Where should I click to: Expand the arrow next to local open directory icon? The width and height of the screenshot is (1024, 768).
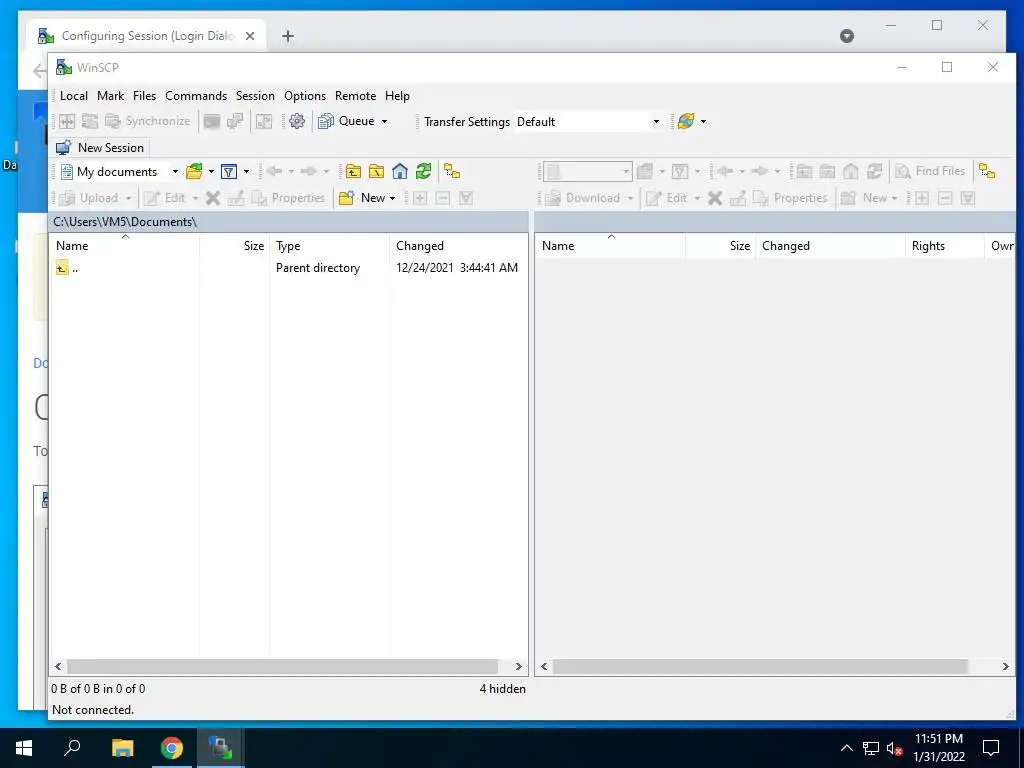click(x=212, y=172)
